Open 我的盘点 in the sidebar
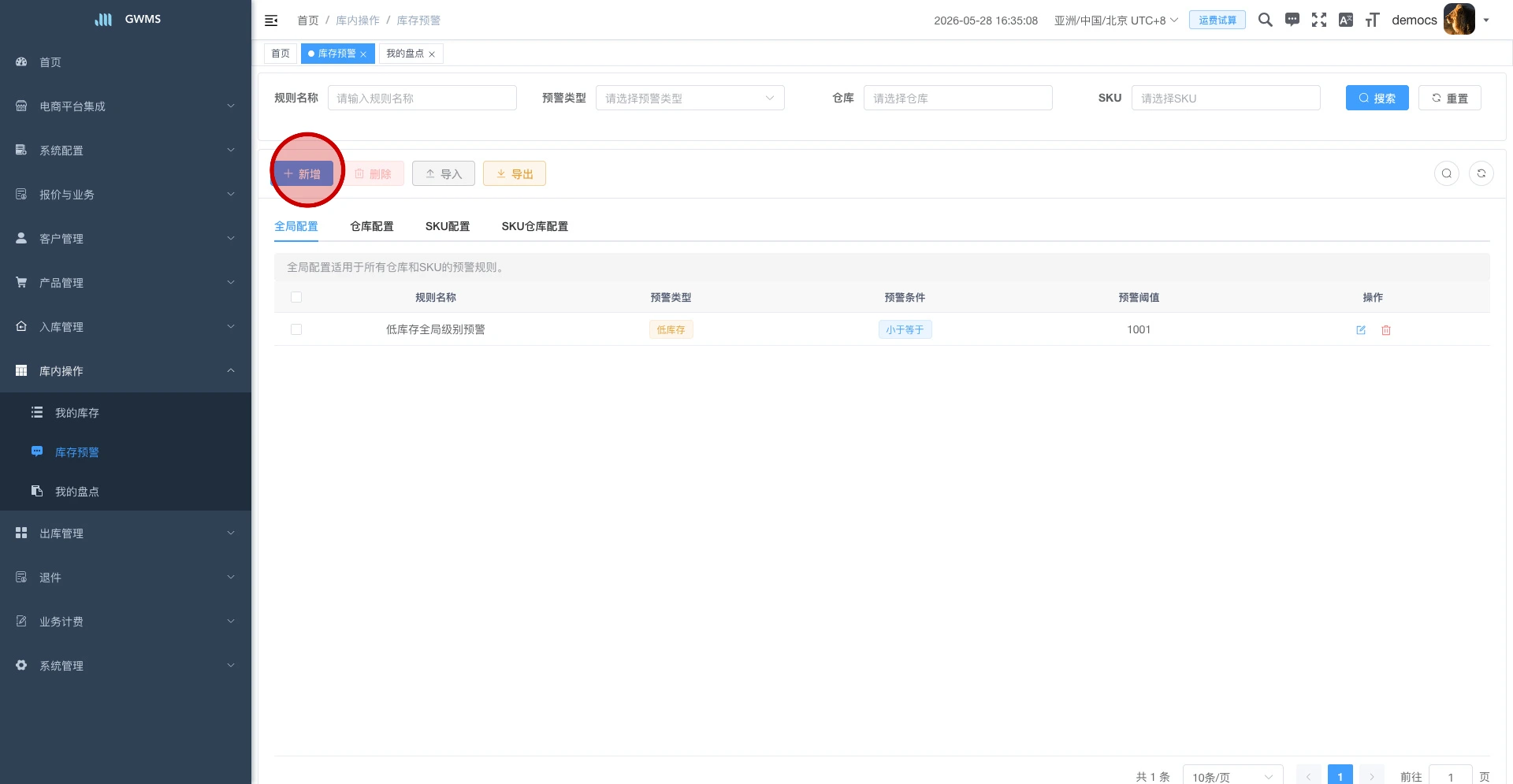This screenshot has width=1513, height=784. point(126,491)
